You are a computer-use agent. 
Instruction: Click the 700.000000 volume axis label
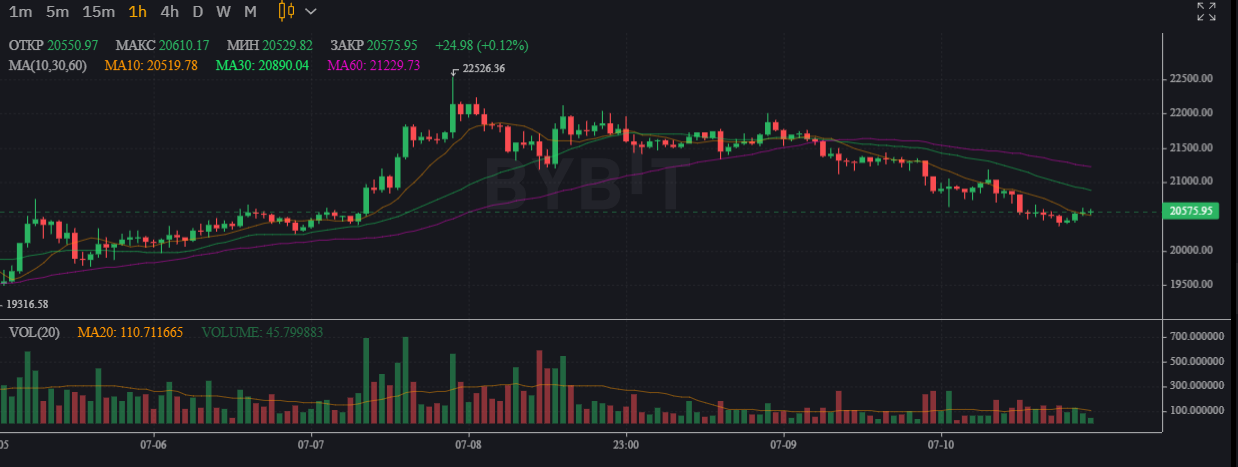click(1195, 337)
